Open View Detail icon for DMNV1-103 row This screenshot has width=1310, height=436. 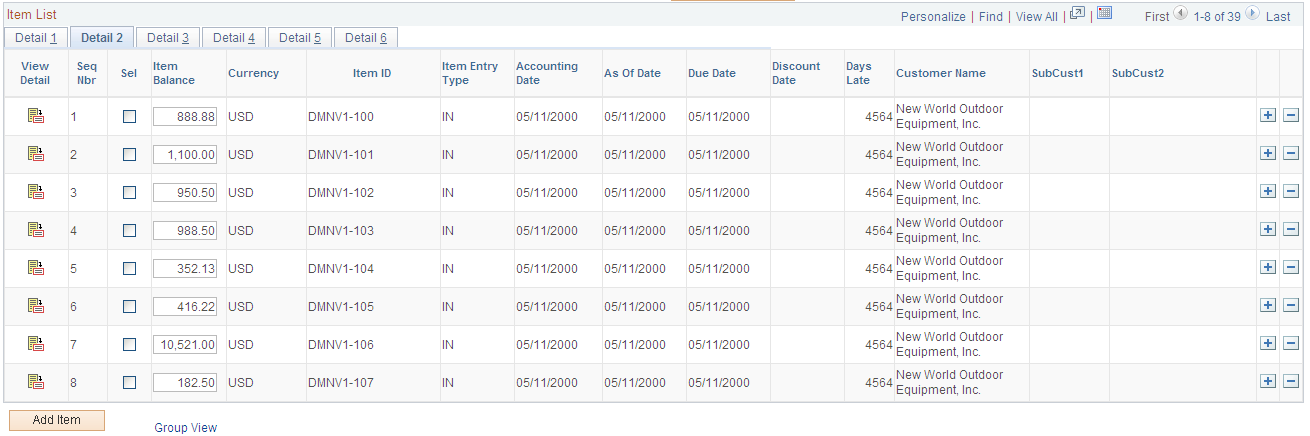[x=36, y=230]
